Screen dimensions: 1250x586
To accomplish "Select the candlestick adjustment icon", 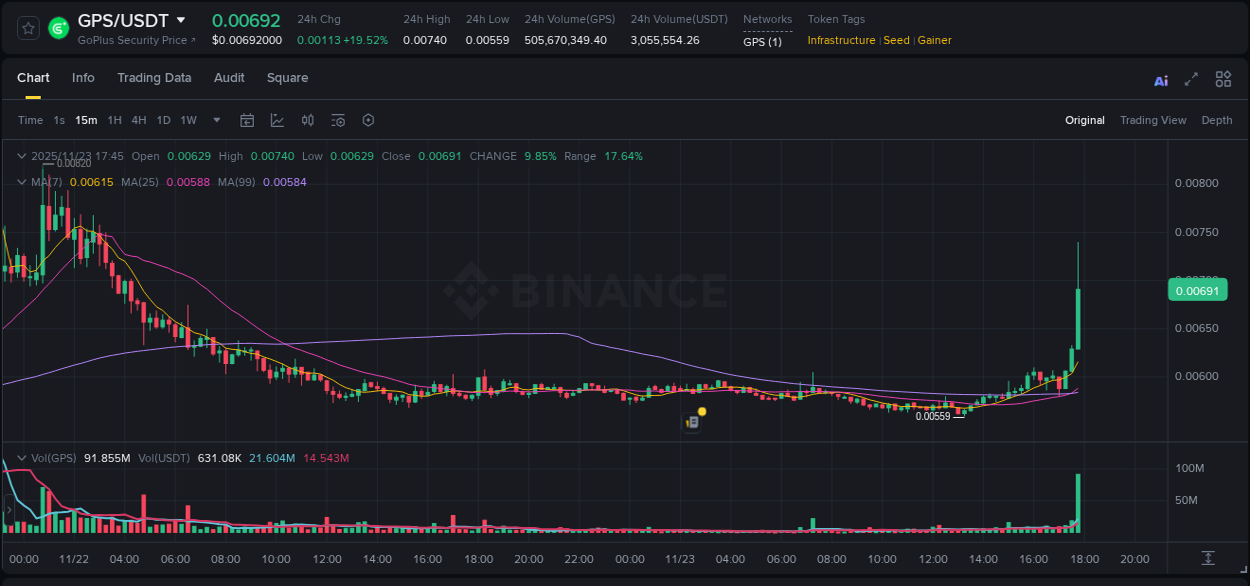I will [x=307, y=120].
